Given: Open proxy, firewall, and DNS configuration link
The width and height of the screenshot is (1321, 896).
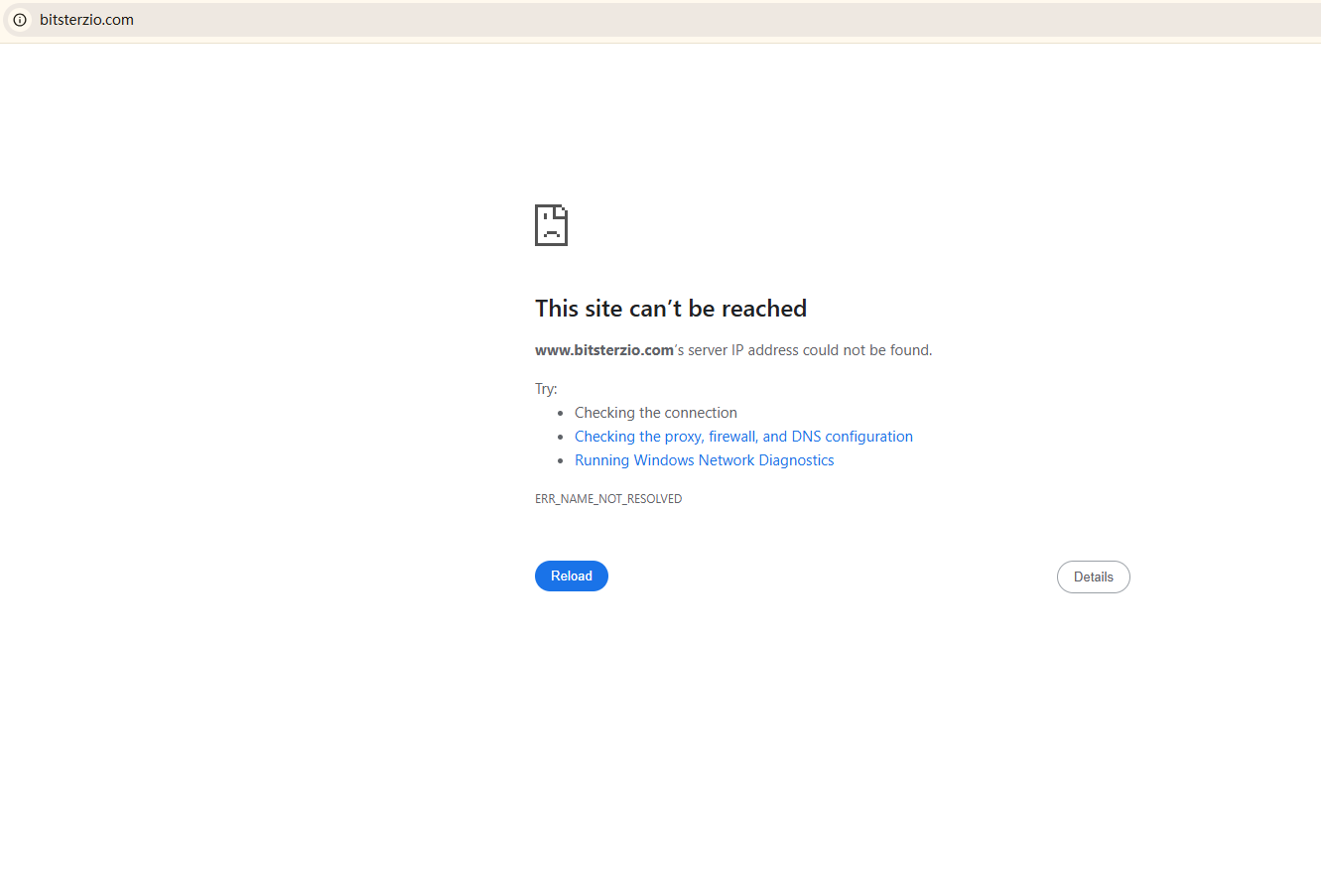Looking at the screenshot, I should coord(743,437).
